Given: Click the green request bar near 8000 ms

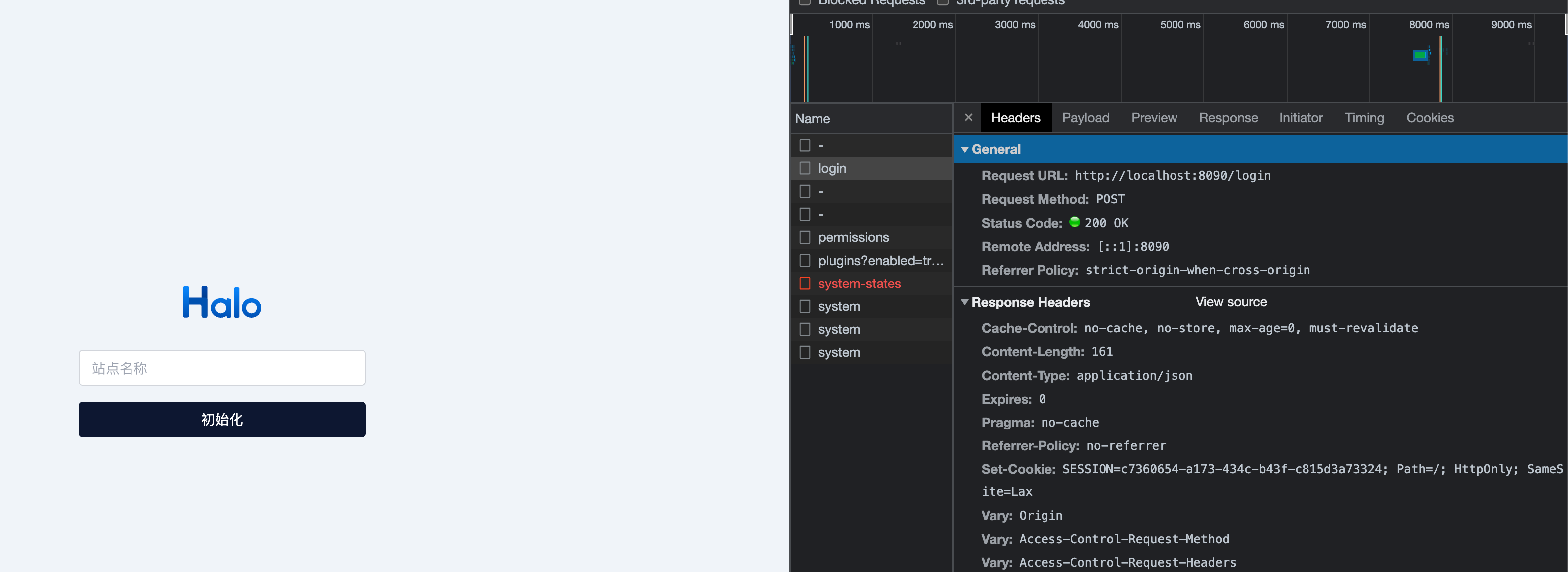Looking at the screenshot, I should (1420, 55).
